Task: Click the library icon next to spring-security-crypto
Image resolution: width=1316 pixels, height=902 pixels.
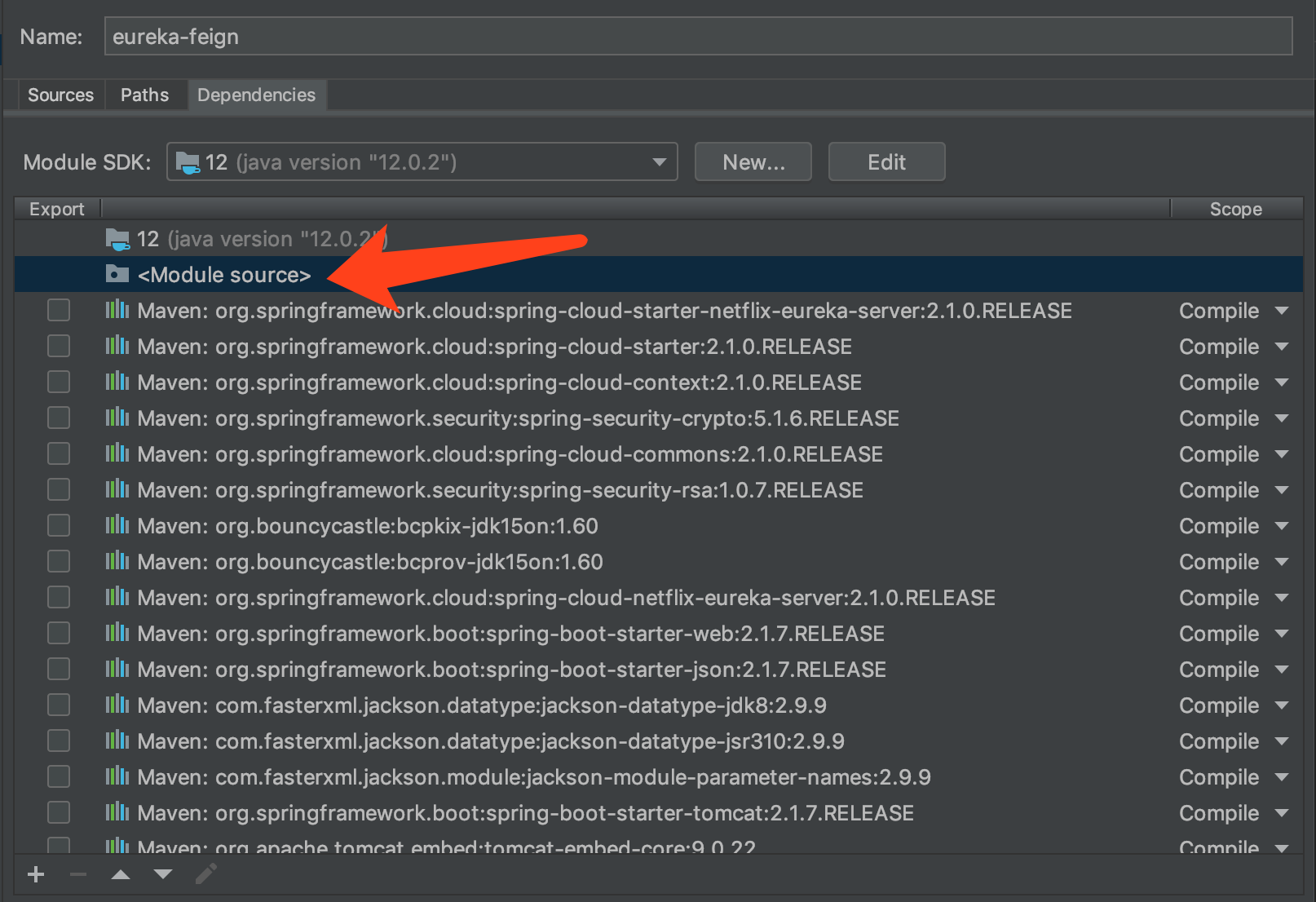Action: click(x=117, y=418)
